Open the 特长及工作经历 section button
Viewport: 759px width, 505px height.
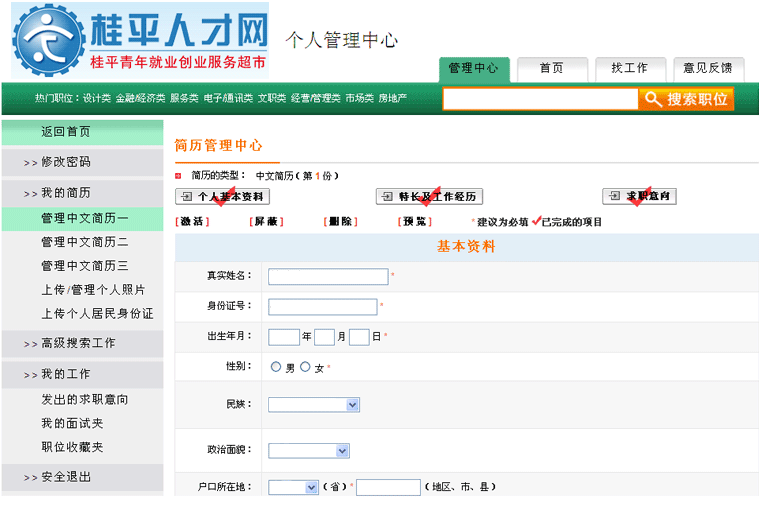point(429,197)
